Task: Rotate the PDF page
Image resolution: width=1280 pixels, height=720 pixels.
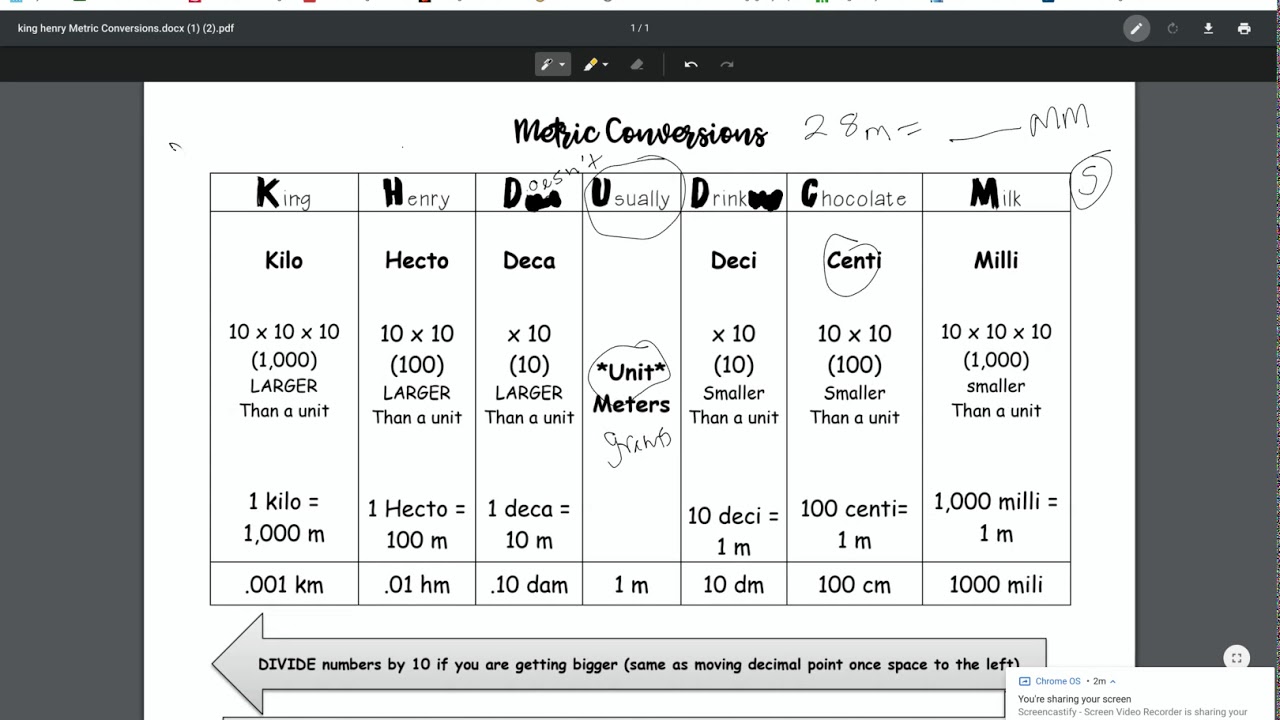Action: click(1172, 28)
